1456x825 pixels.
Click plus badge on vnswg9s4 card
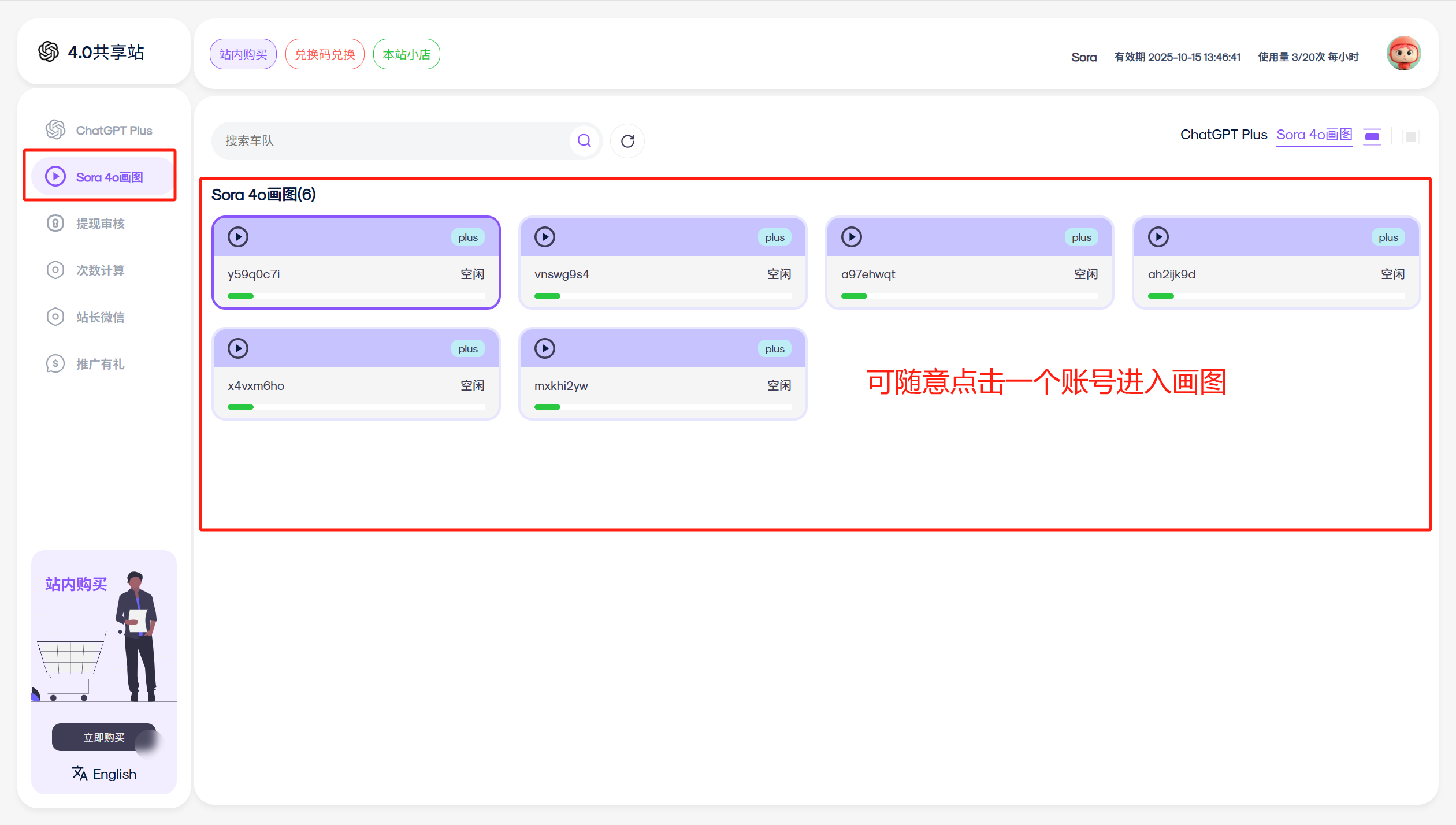coord(775,237)
